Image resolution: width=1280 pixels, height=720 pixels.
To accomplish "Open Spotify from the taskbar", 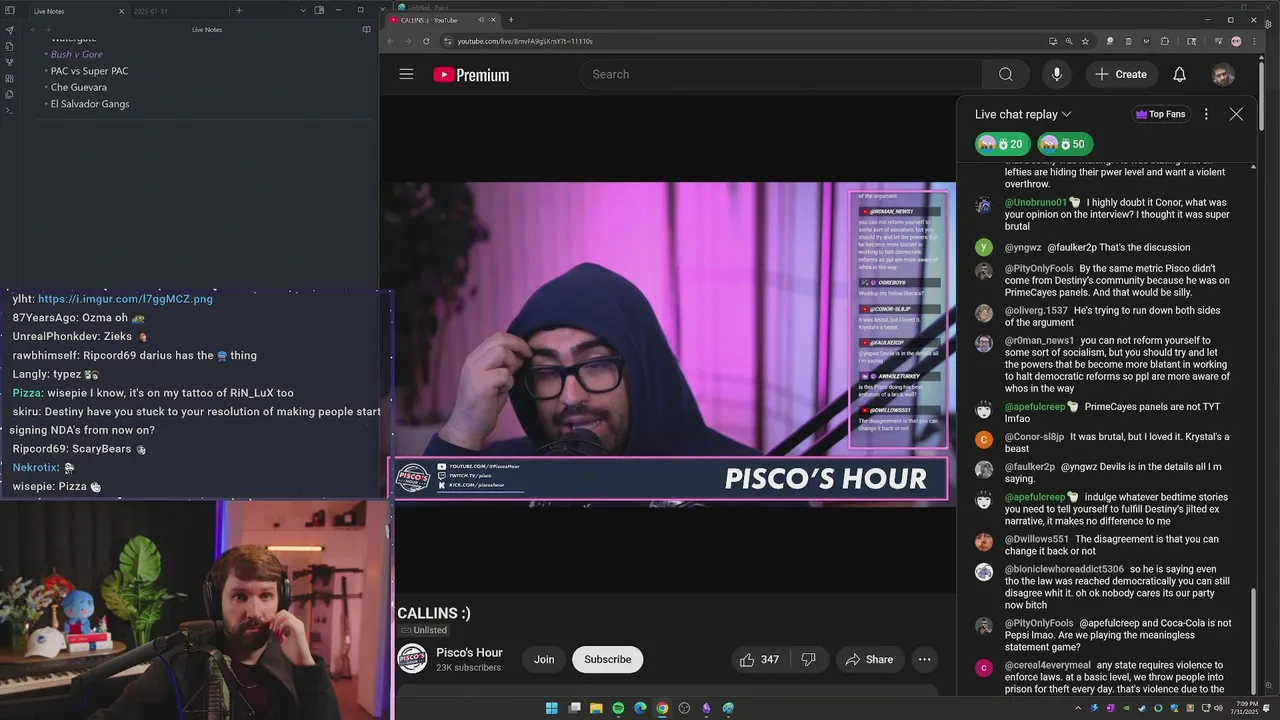I will 618,708.
